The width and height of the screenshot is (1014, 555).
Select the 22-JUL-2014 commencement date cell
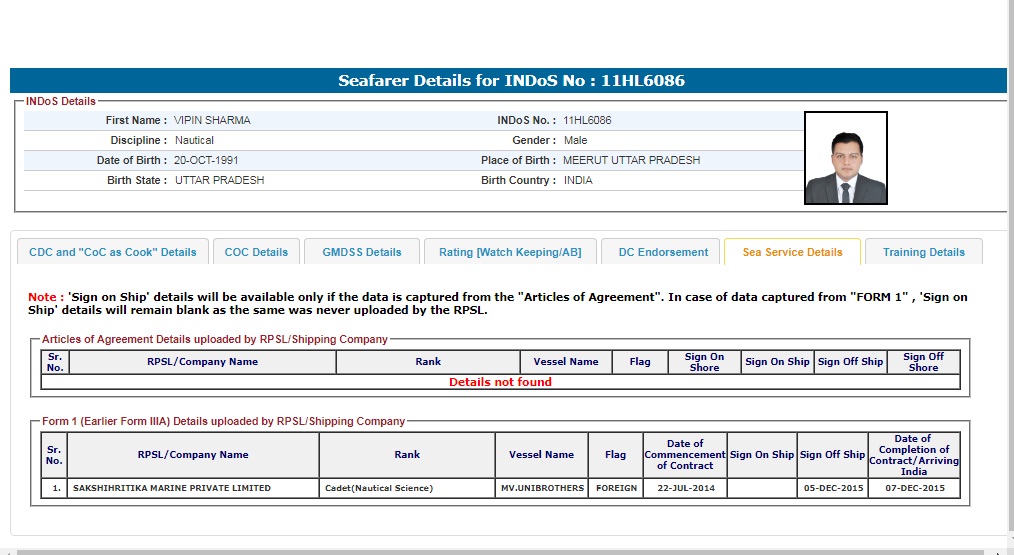pos(685,488)
